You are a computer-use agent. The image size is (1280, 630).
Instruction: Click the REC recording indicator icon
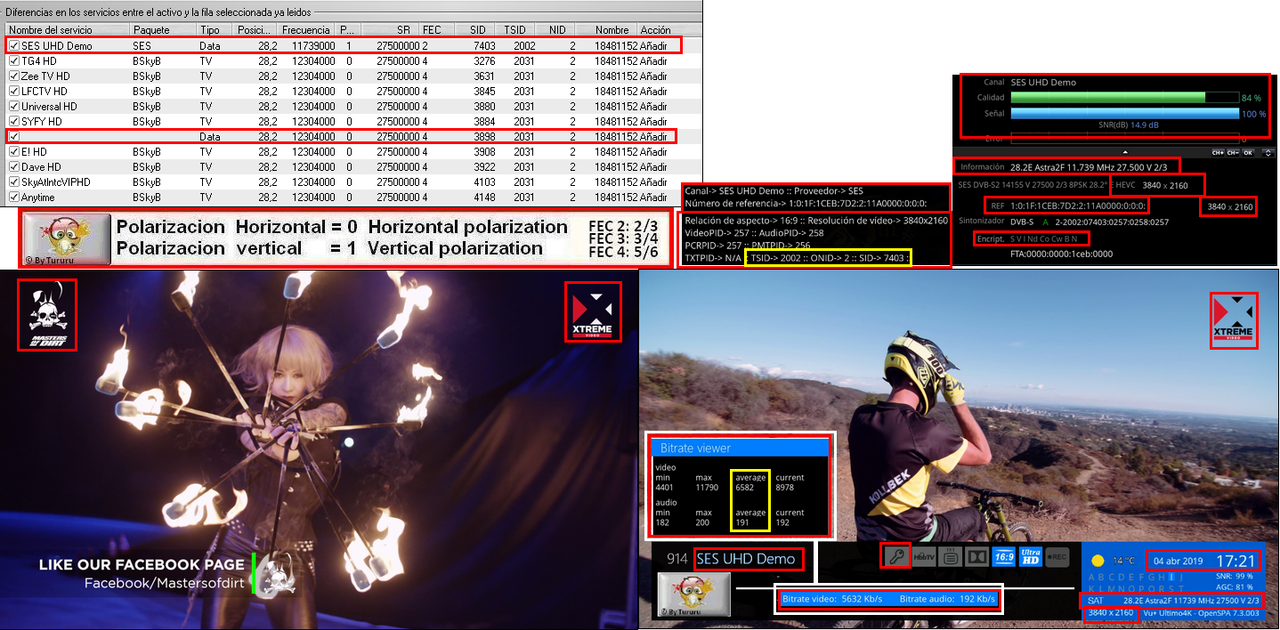(1057, 555)
